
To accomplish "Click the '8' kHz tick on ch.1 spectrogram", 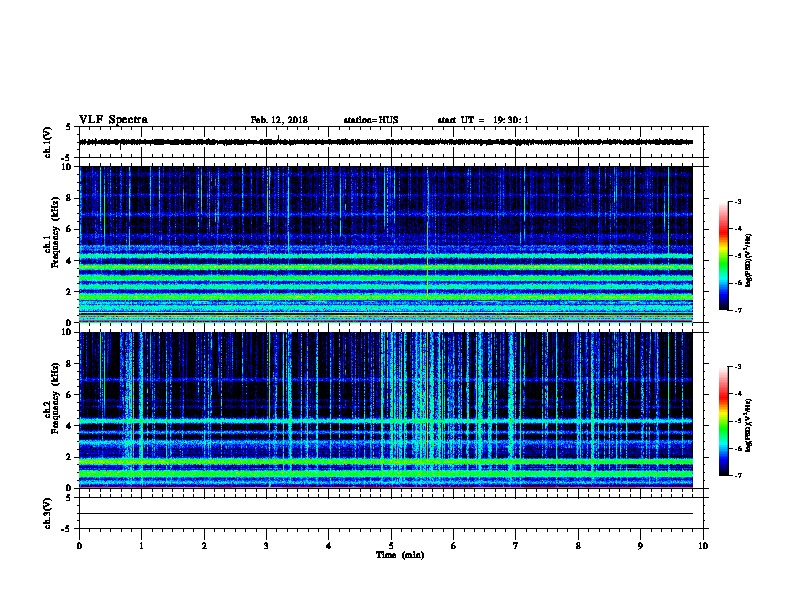I will 68,198.
